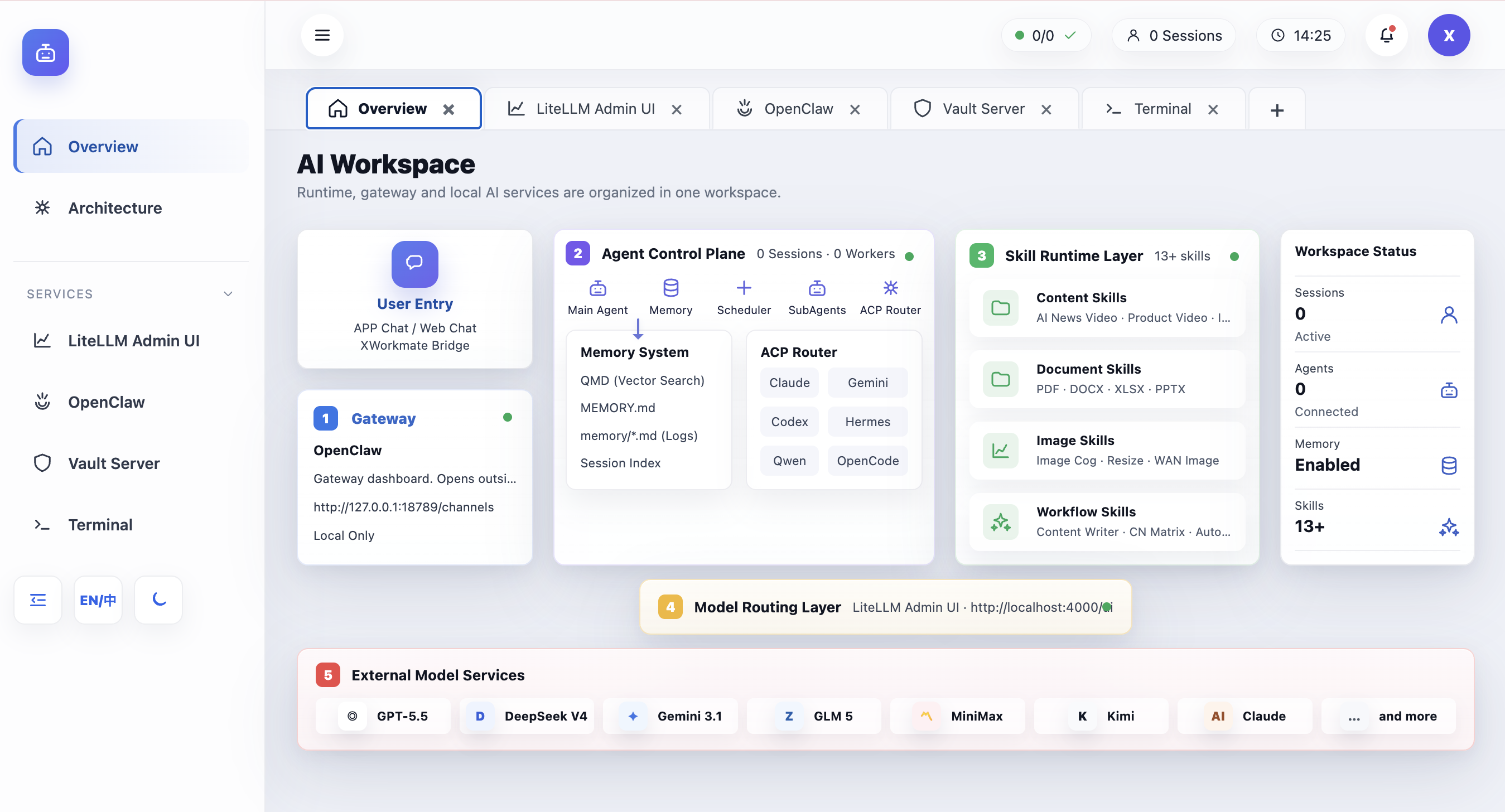Open the hamburger menu button

point(322,35)
